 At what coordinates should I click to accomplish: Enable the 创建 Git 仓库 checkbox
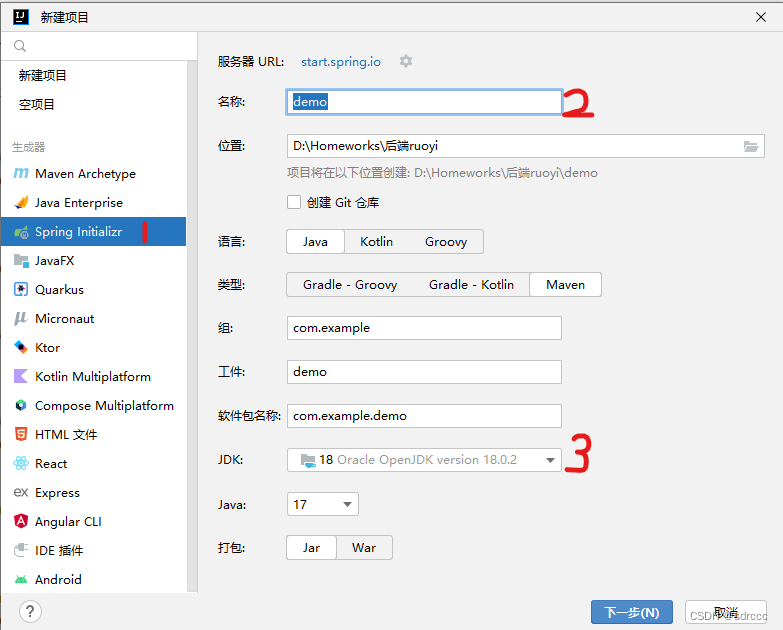coord(294,202)
